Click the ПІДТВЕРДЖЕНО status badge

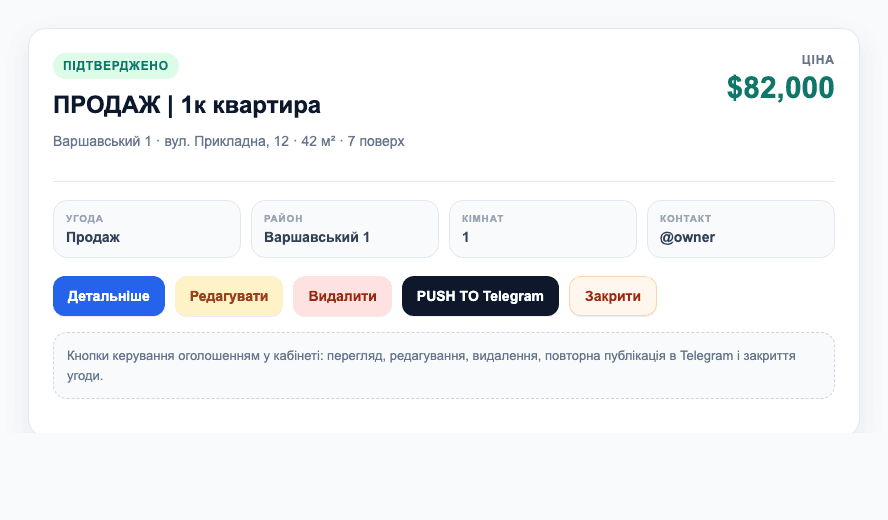[x=116, y=66]
